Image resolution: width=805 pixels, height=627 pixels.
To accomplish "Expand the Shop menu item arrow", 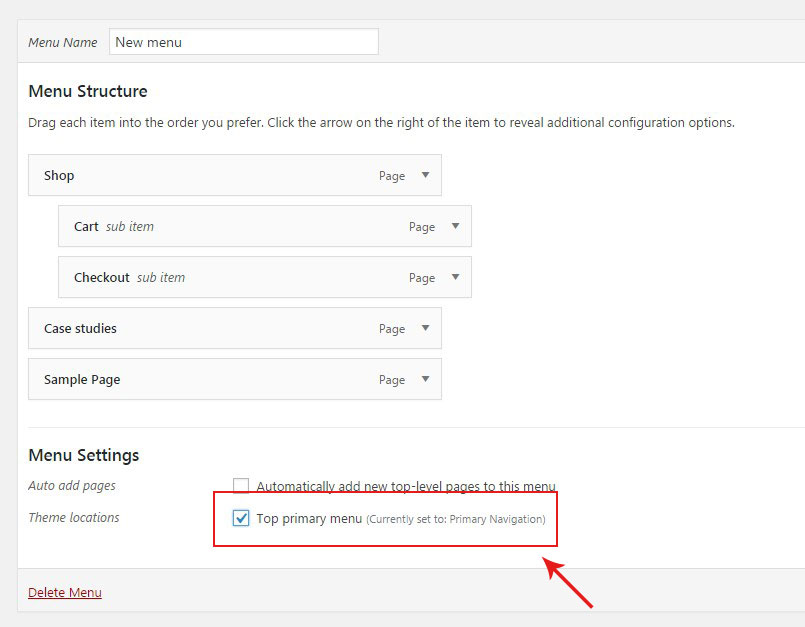I will point(425,175).
